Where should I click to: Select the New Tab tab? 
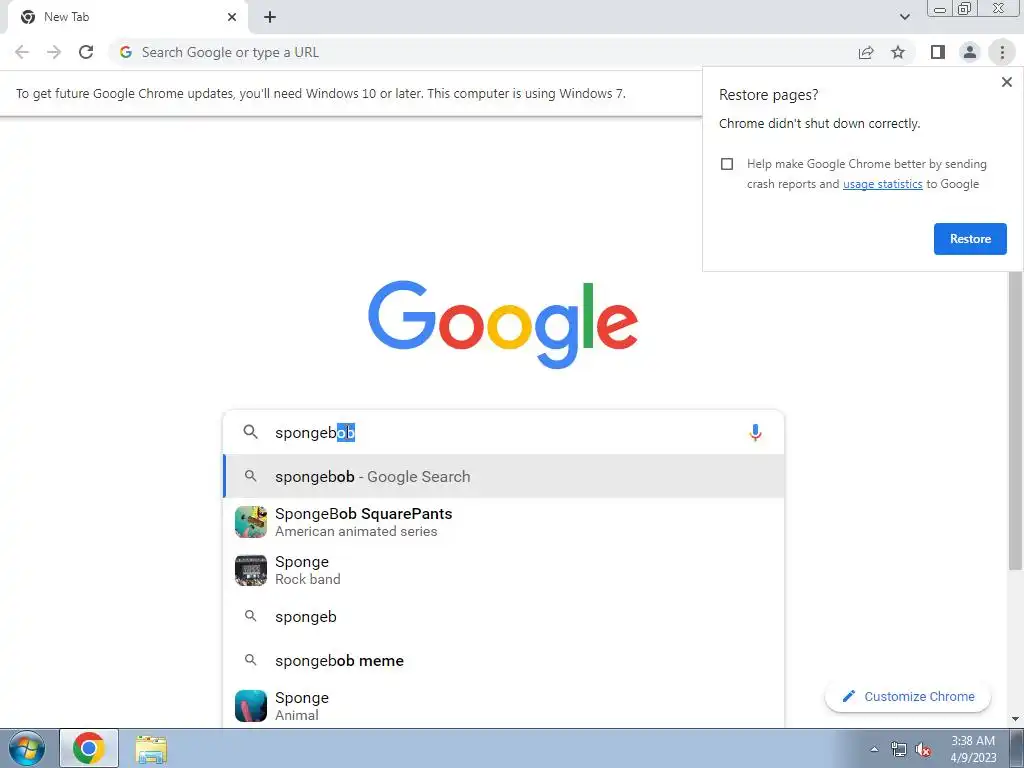click(128, 17)
